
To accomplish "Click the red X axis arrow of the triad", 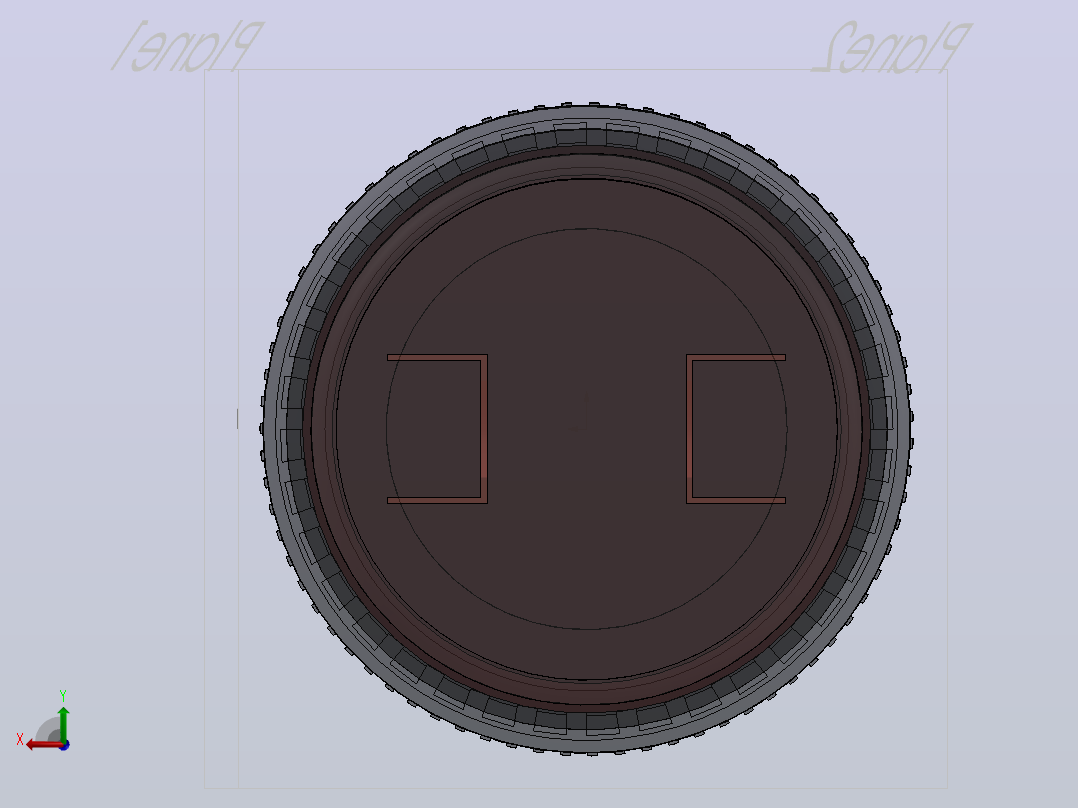I will tap(43, 745).
